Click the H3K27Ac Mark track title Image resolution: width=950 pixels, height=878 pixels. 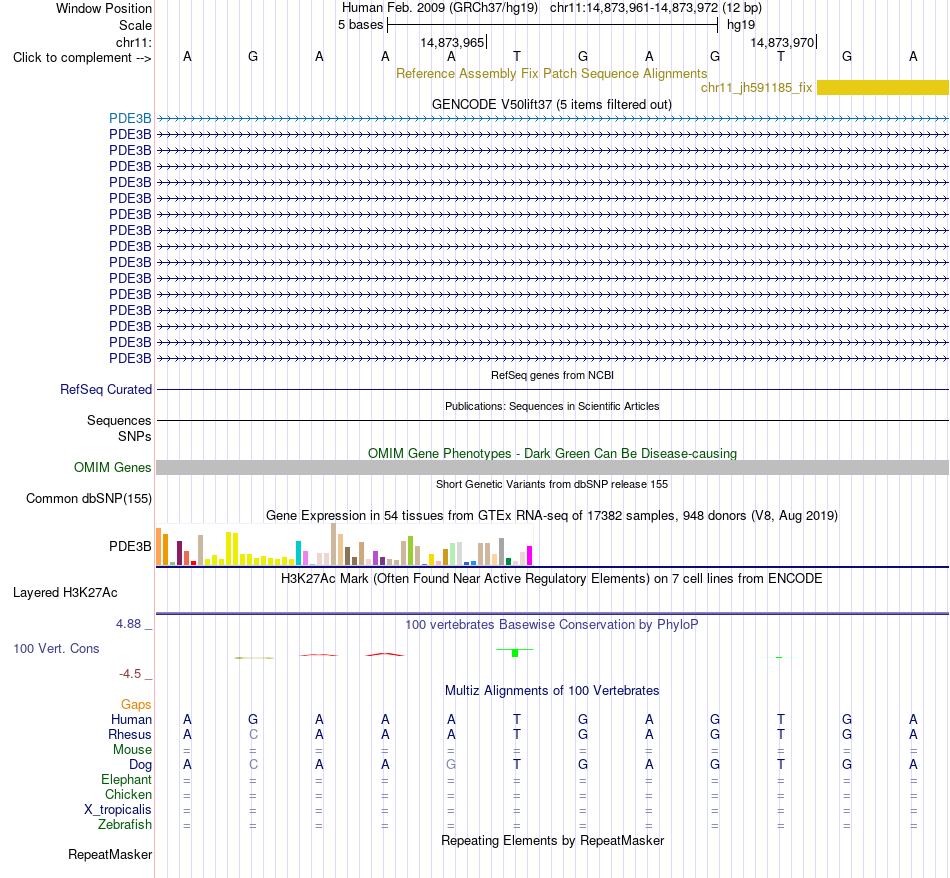(551, 578)
